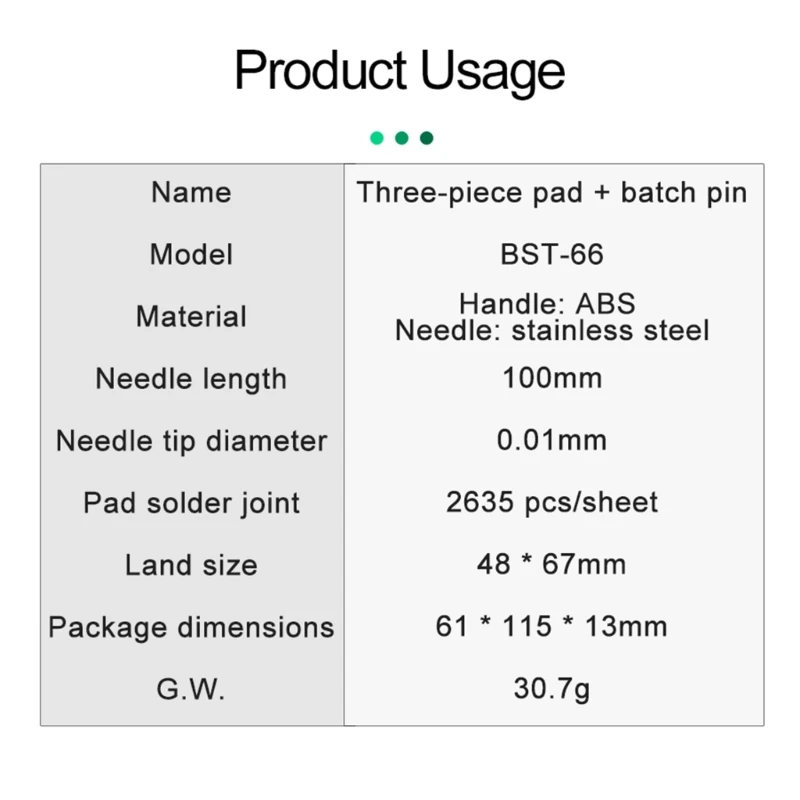This screenshot has width=800, height=800.
Task: Click the leftmost light green dot
Action: (x=377, y=138)
